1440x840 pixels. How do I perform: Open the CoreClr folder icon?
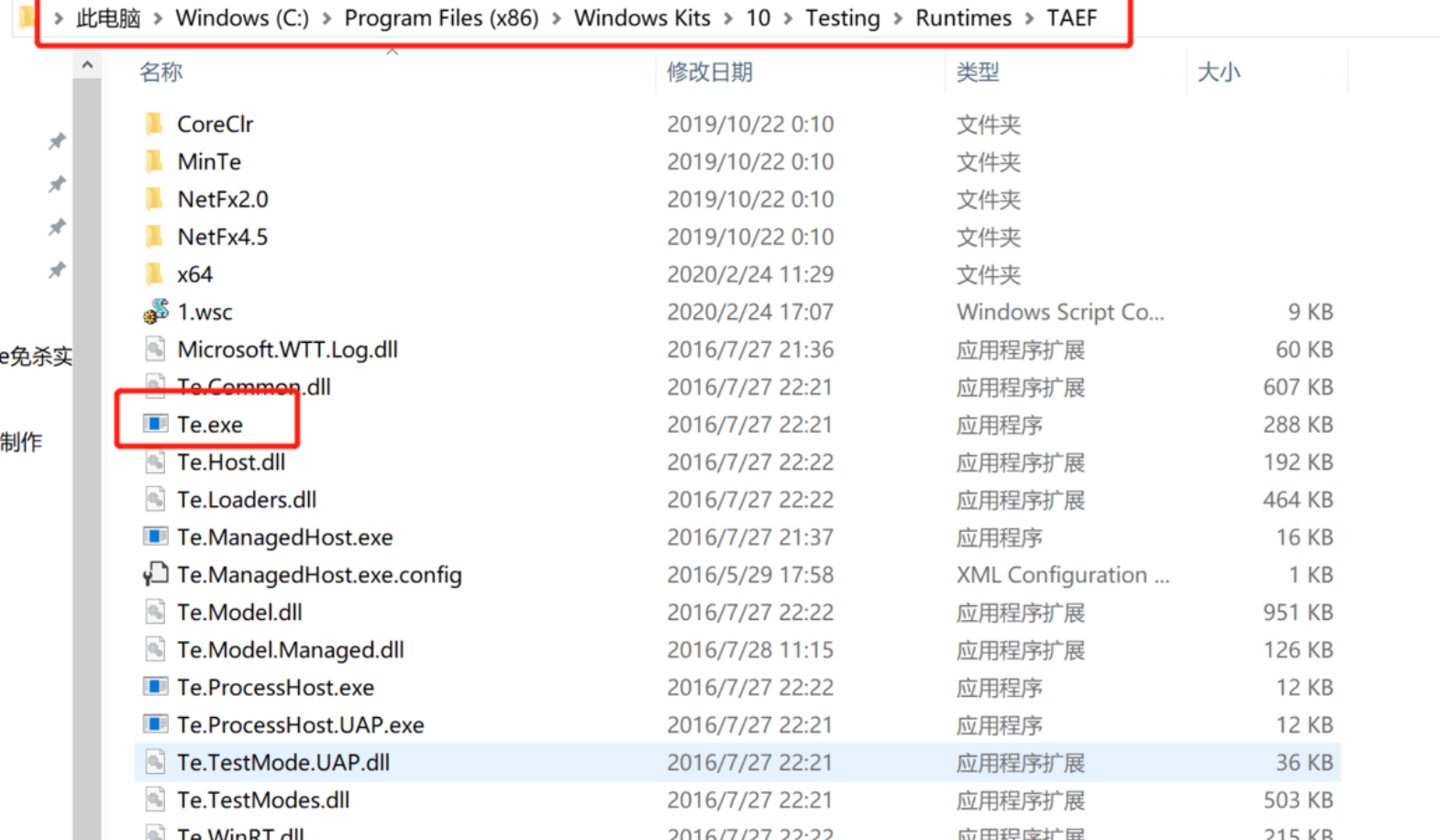tap(154, 124)
